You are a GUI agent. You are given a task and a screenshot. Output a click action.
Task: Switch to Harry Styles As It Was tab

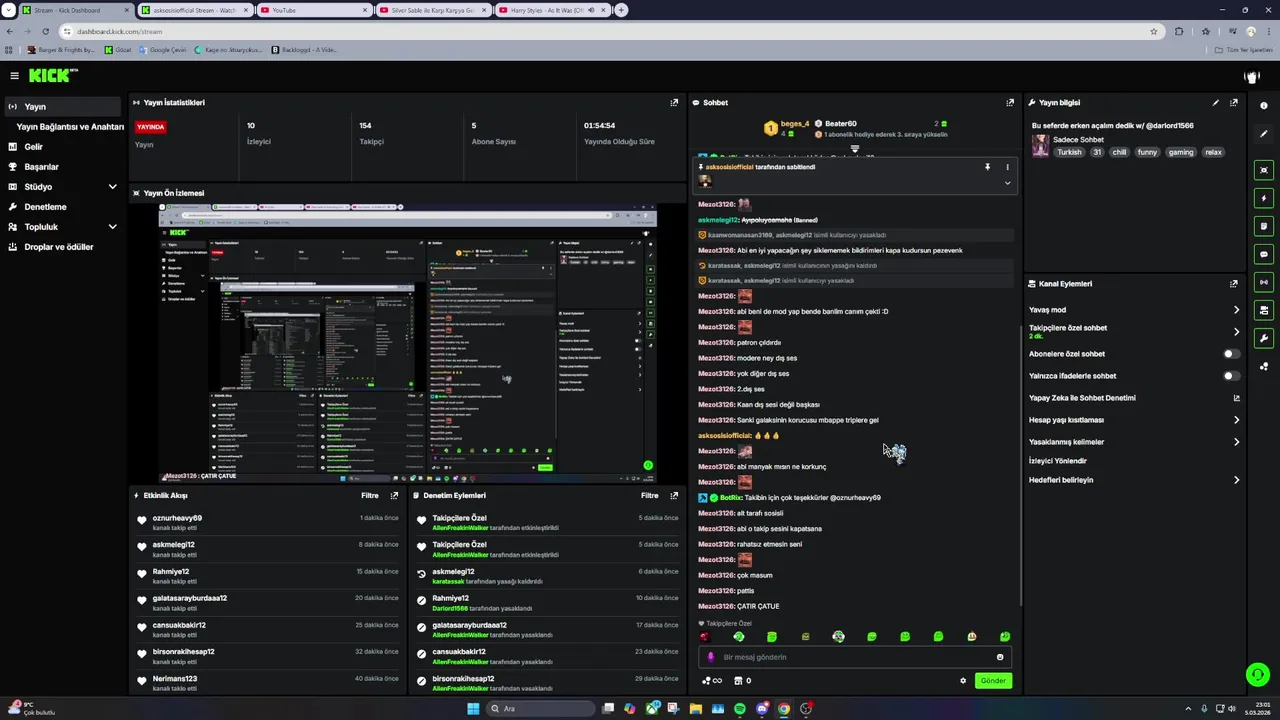(552, 10)
